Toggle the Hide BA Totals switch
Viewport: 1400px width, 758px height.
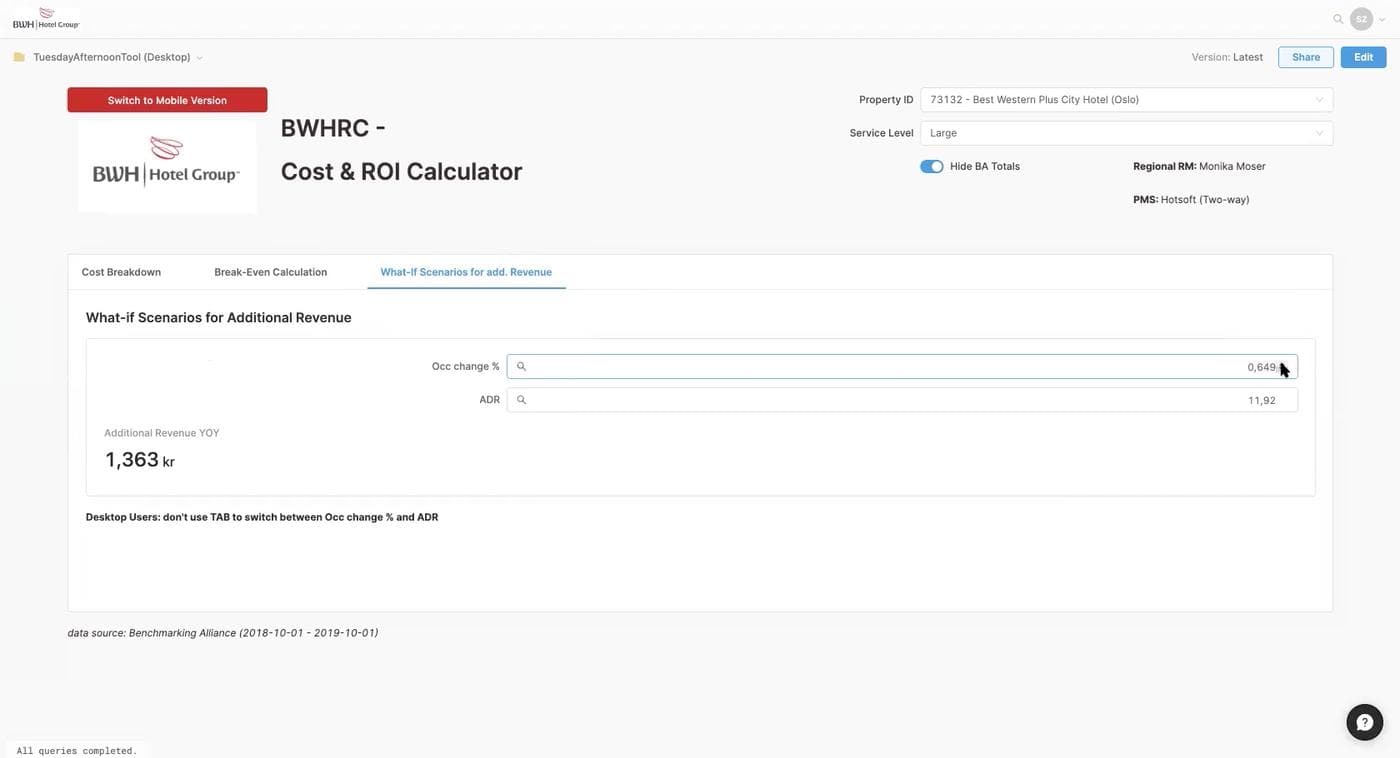931,167
